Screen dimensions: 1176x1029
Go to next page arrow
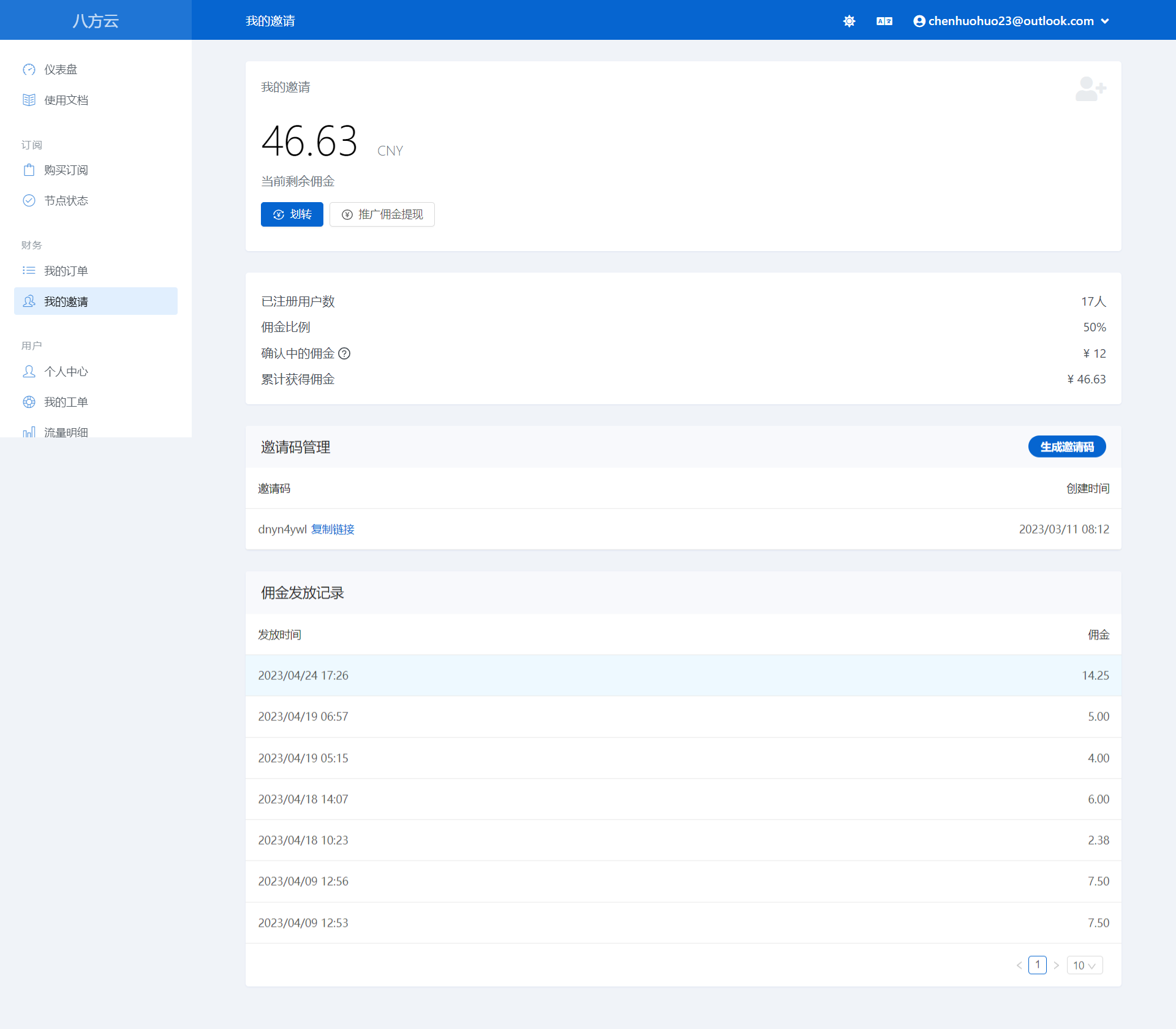point(1057,965)
